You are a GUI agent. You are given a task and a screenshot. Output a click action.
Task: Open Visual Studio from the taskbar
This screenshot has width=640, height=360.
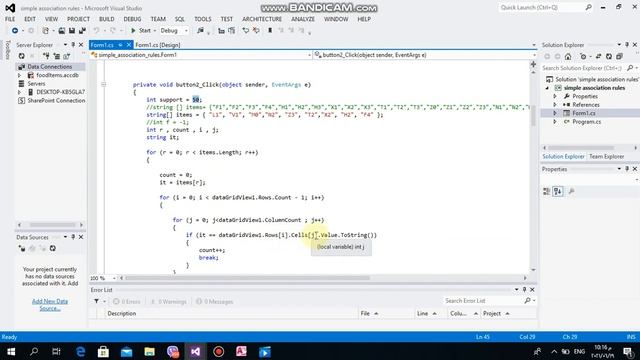point(196,351)
